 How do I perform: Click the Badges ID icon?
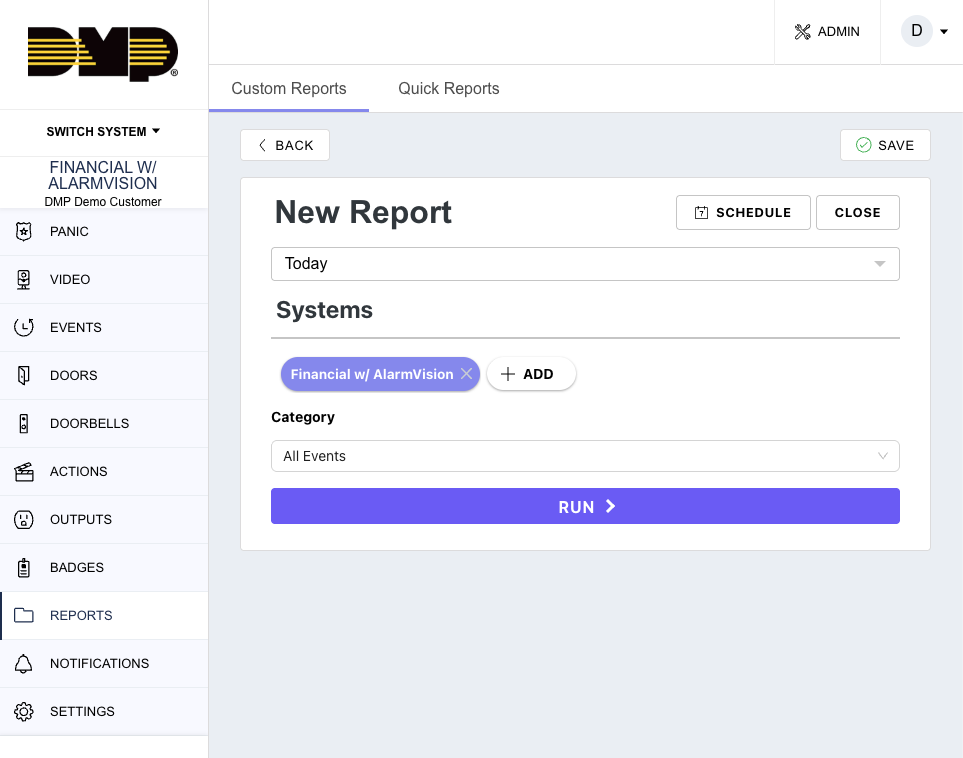(23, 568)
